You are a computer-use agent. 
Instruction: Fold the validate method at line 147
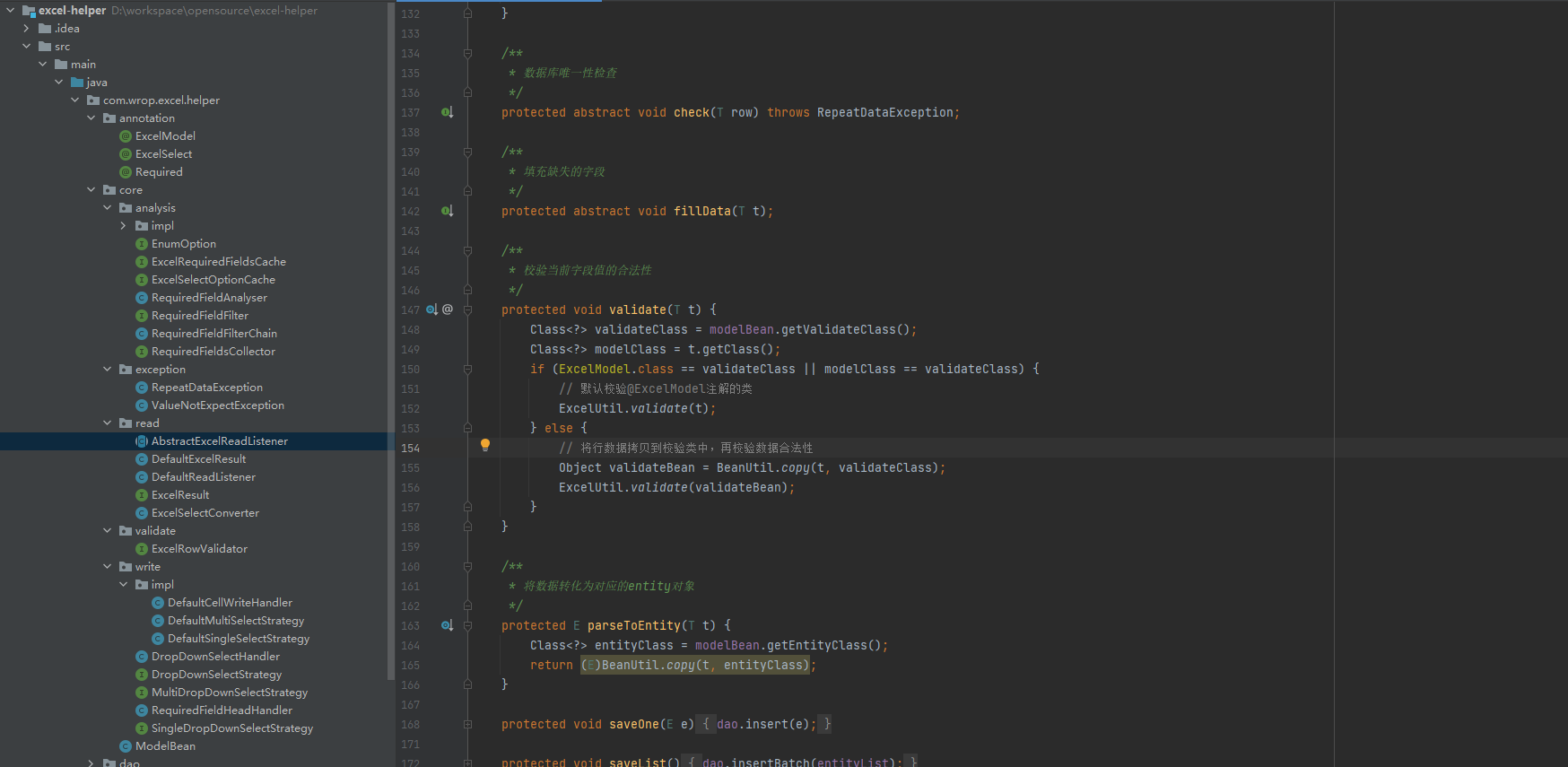[467, 309]
